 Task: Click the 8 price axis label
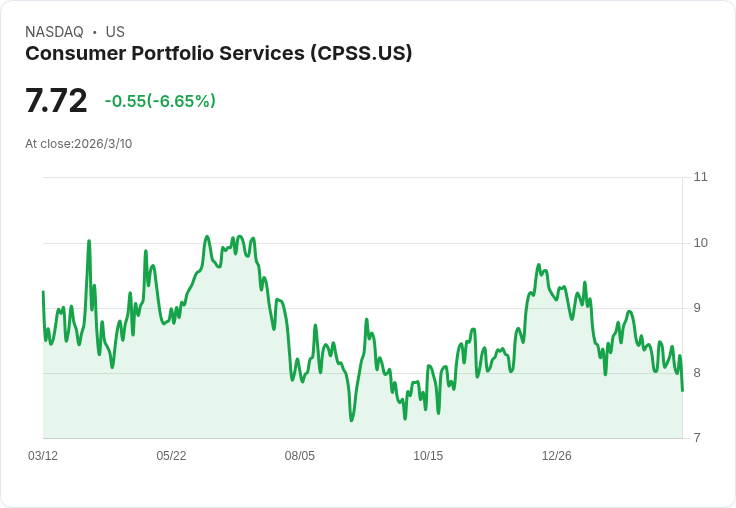(697, 373)
